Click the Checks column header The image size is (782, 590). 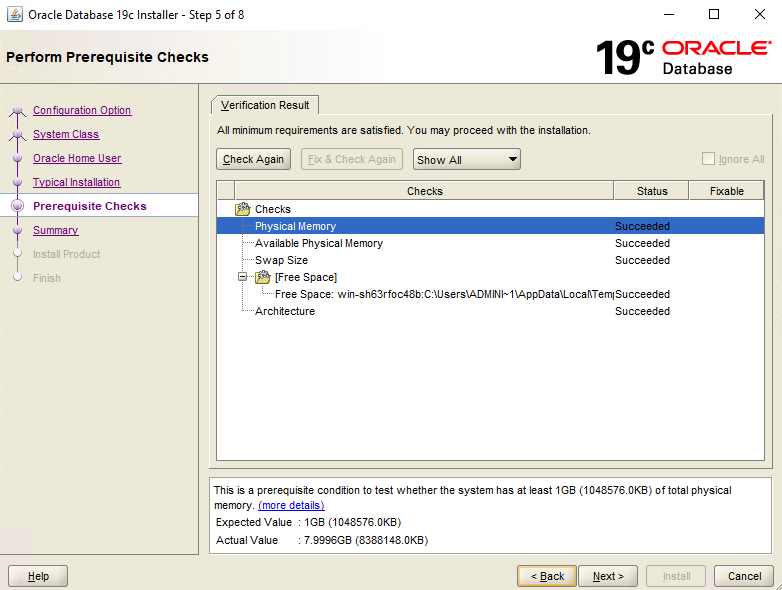click(x=424, y=191)
